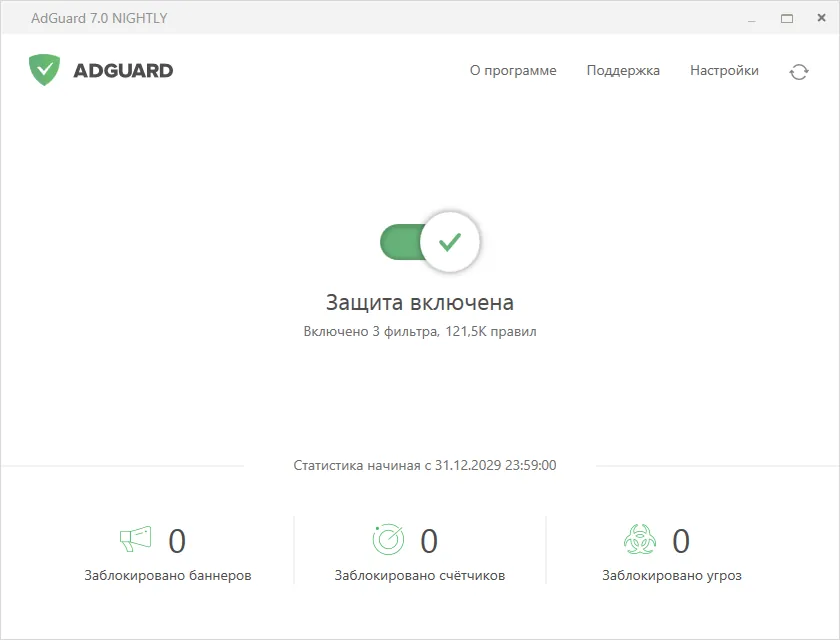The width and height of the screenshot is (840, 640).
Task: Click the blocked trackers count 0
Action: point(429,541)
